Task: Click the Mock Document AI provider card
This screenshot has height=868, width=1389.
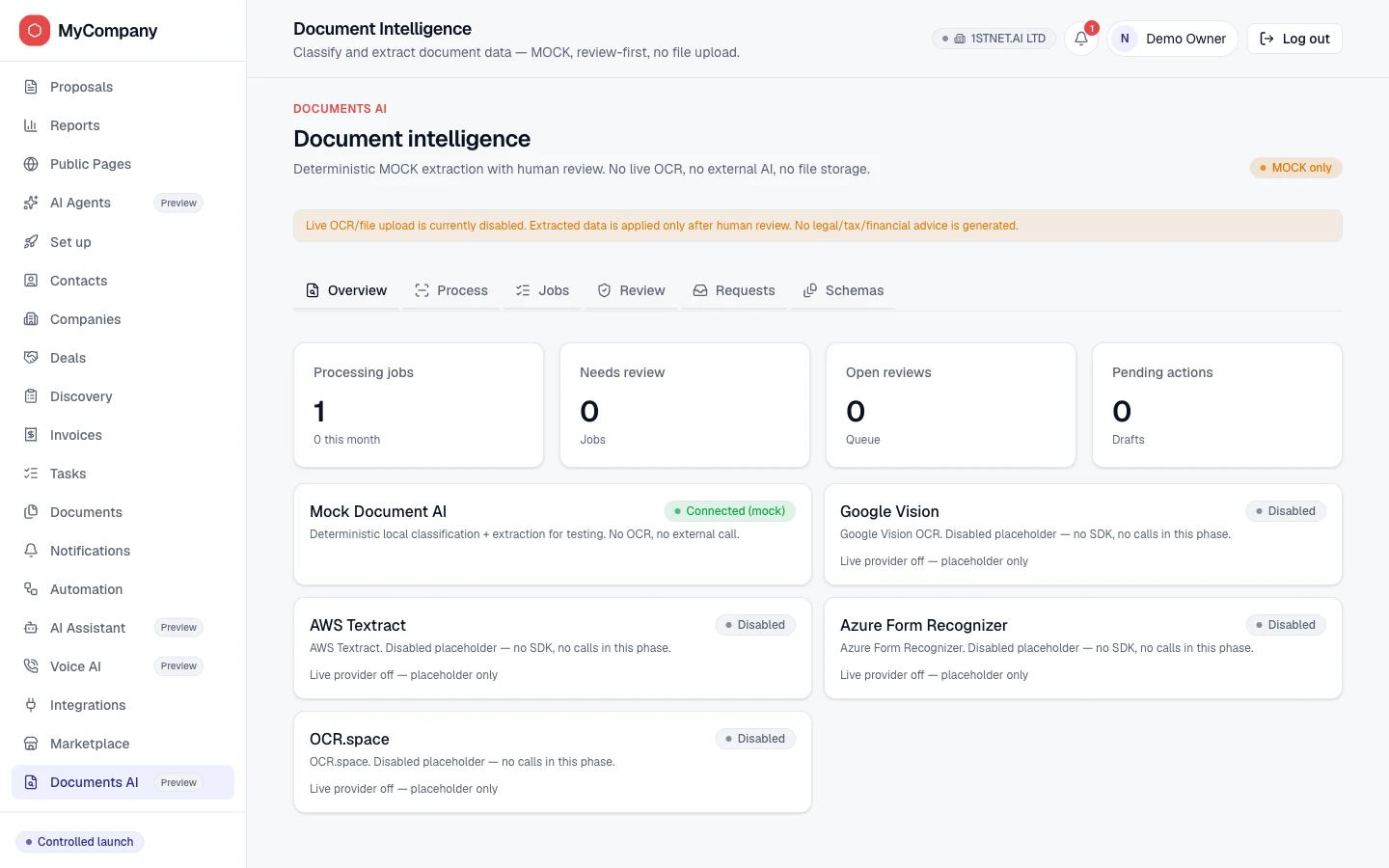Action: (553, 534)
